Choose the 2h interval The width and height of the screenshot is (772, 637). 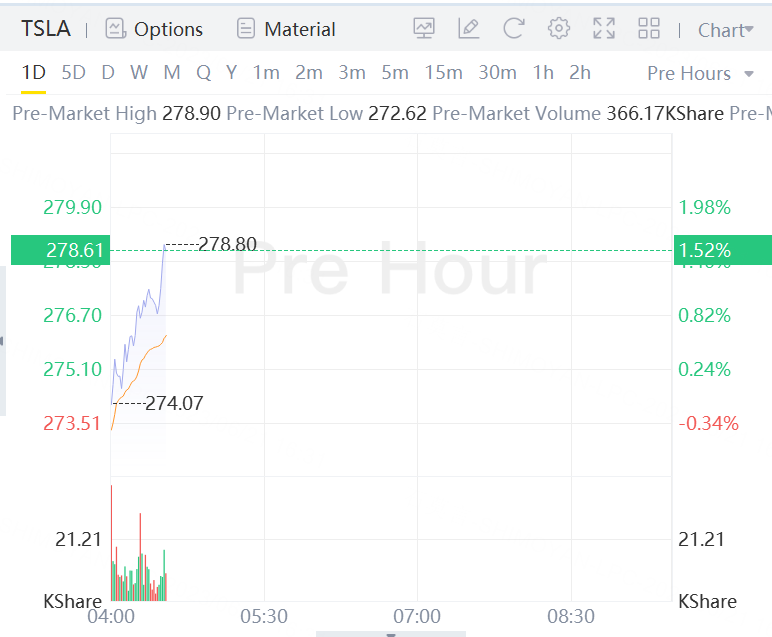(580, 72)
